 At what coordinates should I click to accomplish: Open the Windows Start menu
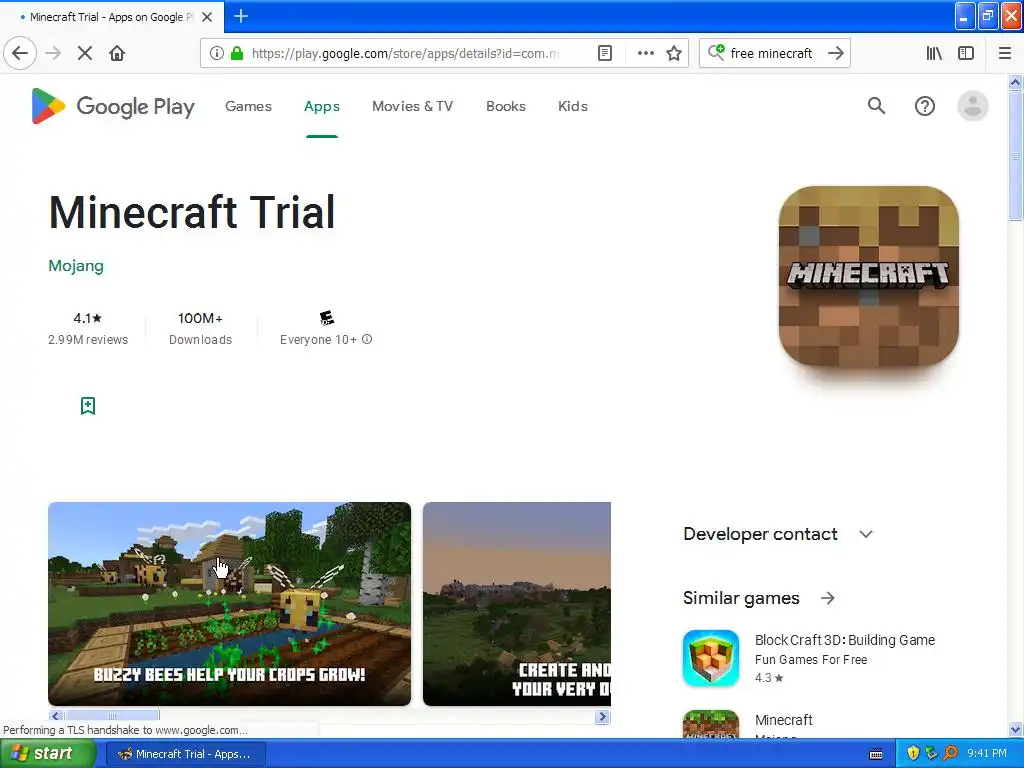47,754
